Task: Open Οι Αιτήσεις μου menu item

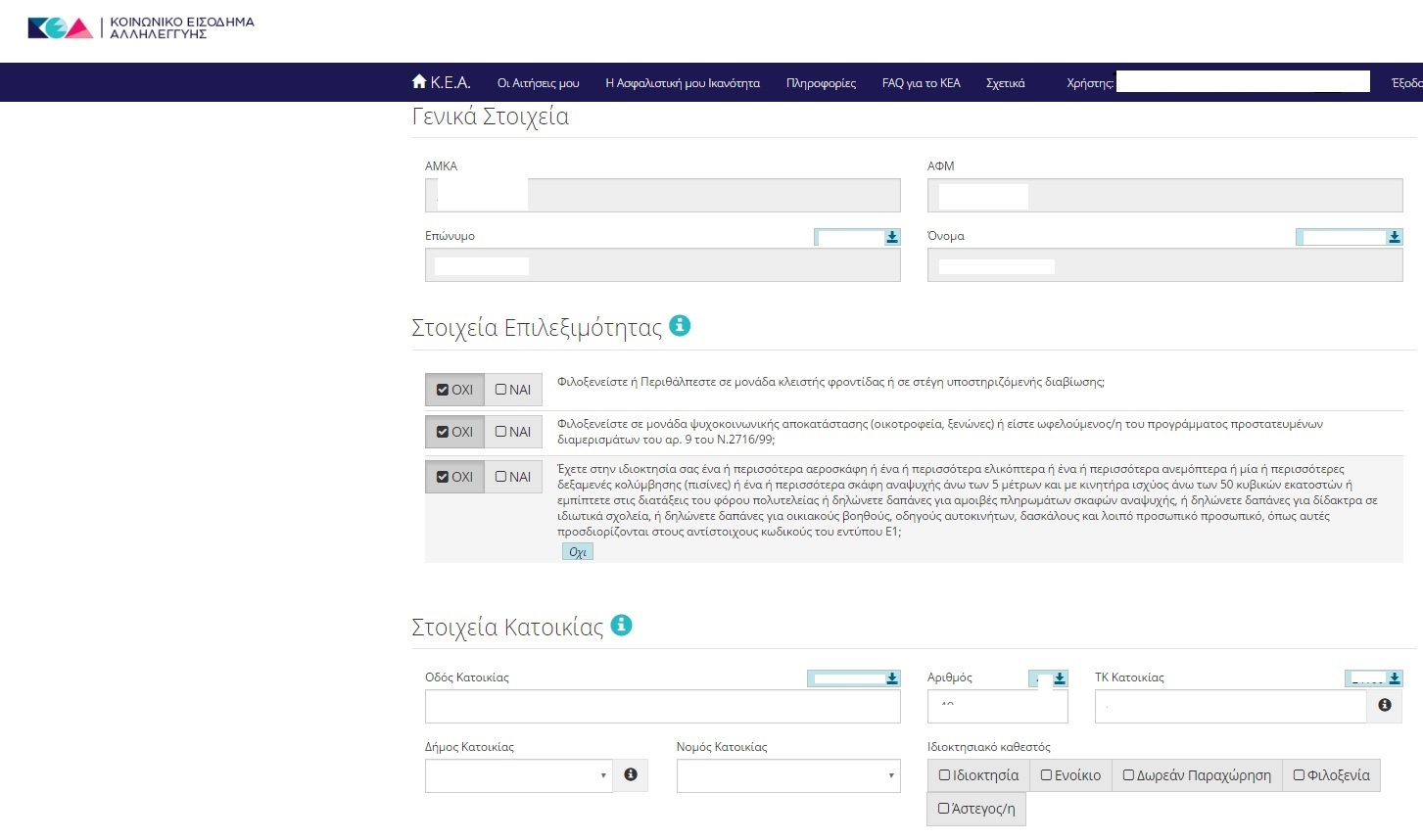Action: click(x=538, y=83)
